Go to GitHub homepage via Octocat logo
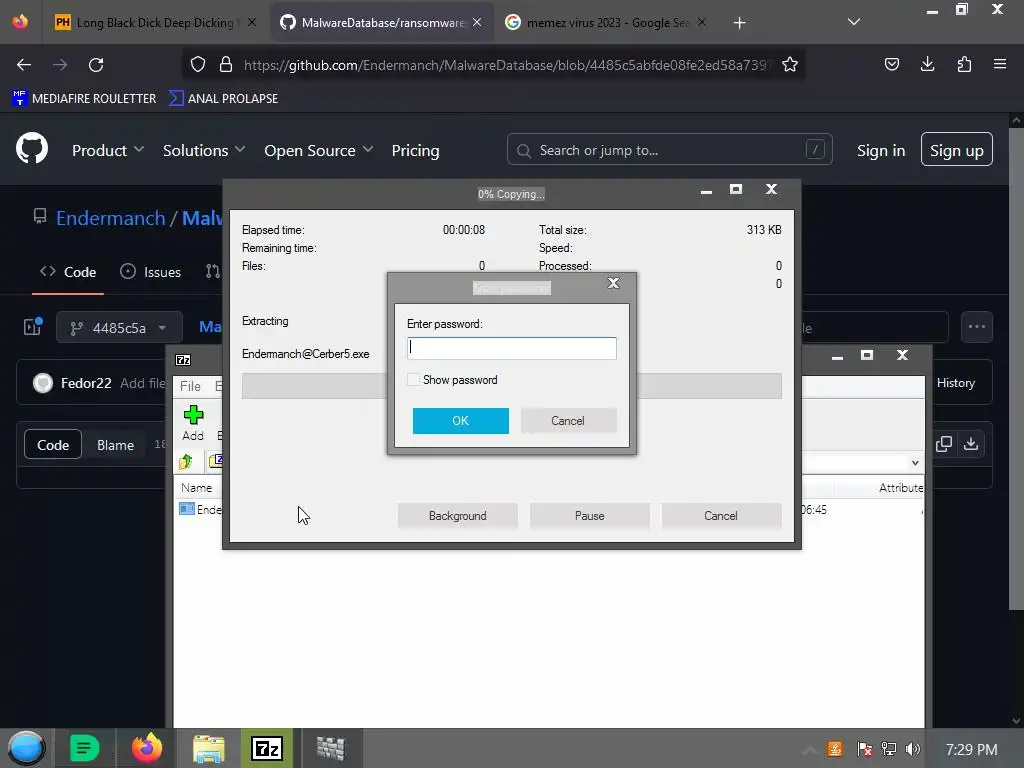Viewport: 1024px width, 768px height. pos(32,150)
